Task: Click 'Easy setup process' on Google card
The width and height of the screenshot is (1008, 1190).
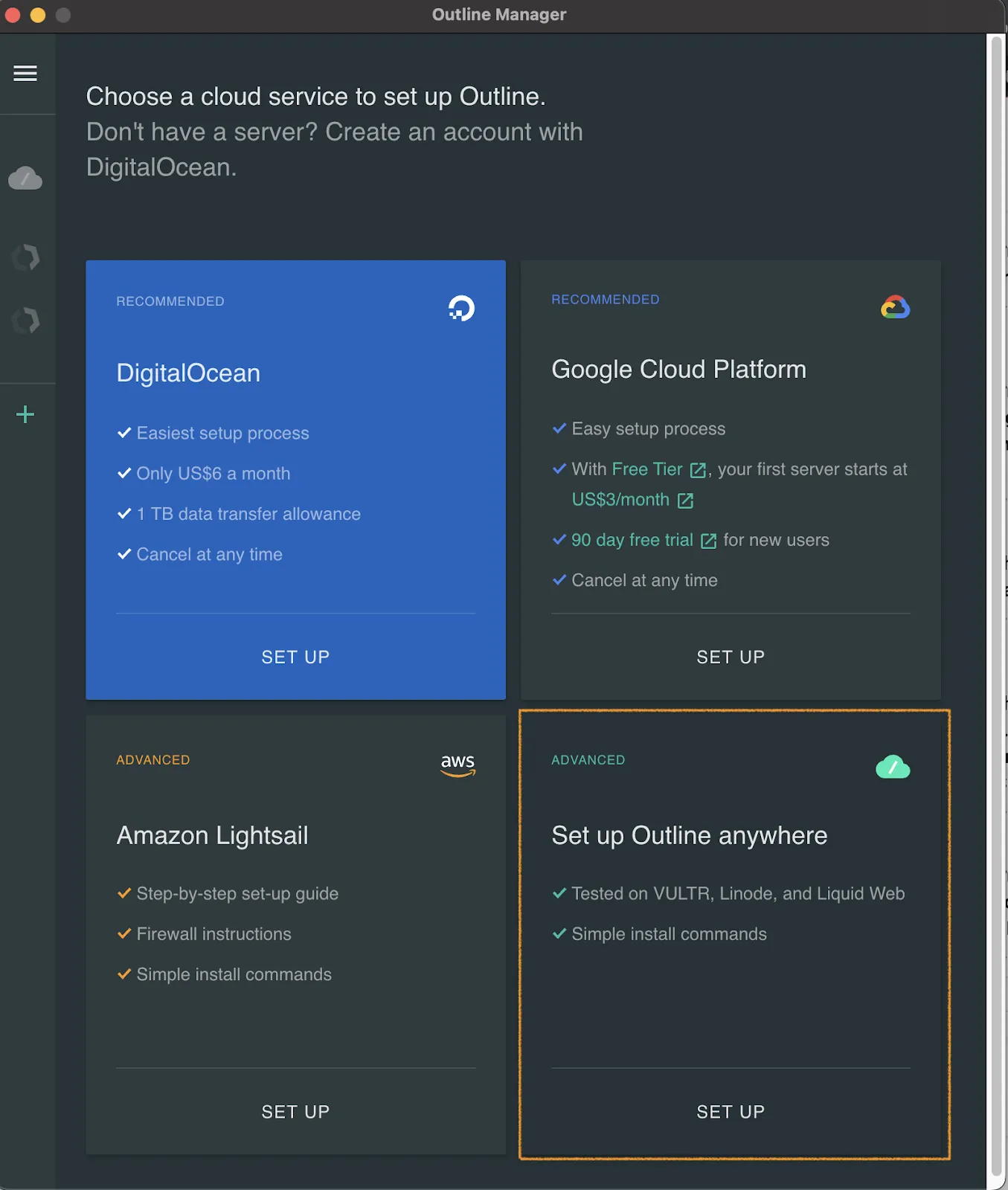Action: [648, 428]
